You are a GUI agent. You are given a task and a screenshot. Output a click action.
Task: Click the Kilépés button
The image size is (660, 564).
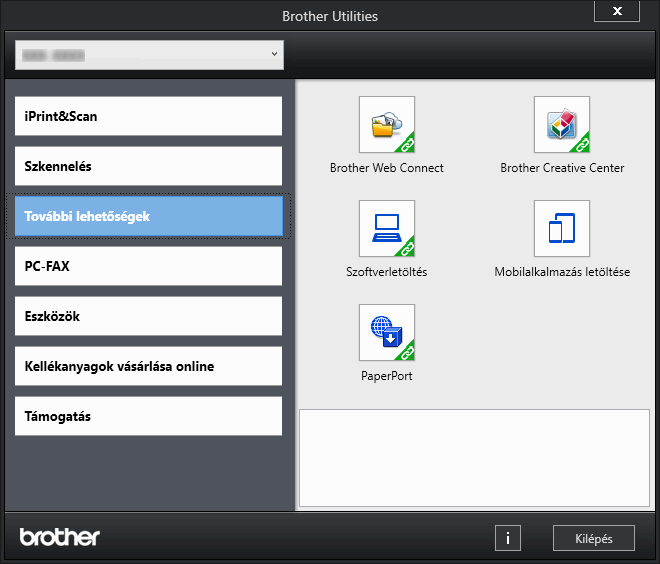tap(594, 538)
